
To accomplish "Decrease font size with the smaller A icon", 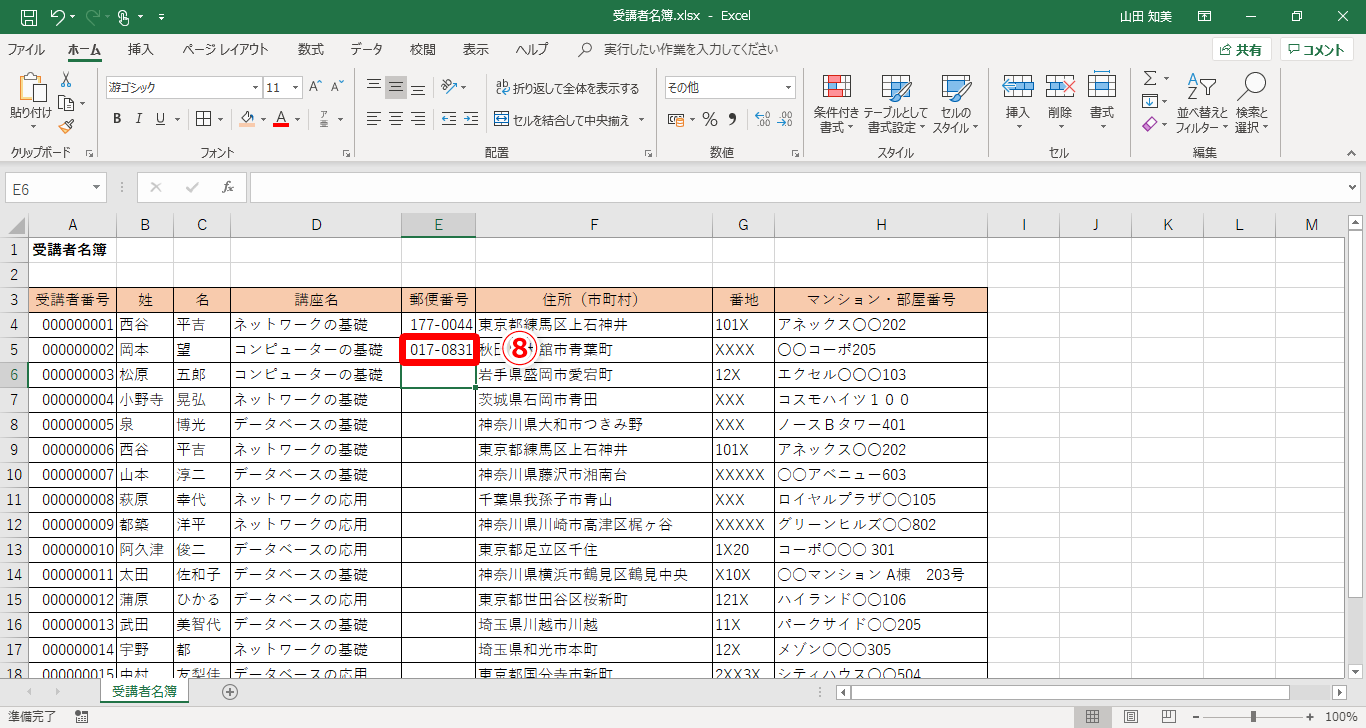I will point(337,87).
